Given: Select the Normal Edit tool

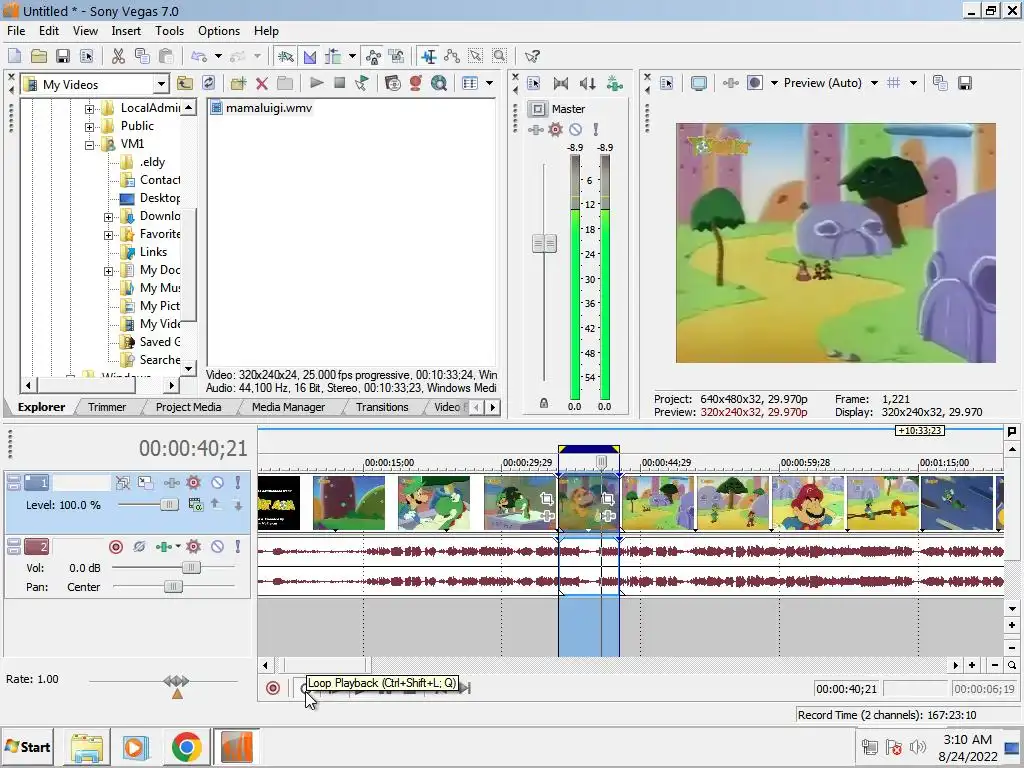Looking at the screenshot, I should [x=428, y=56].
